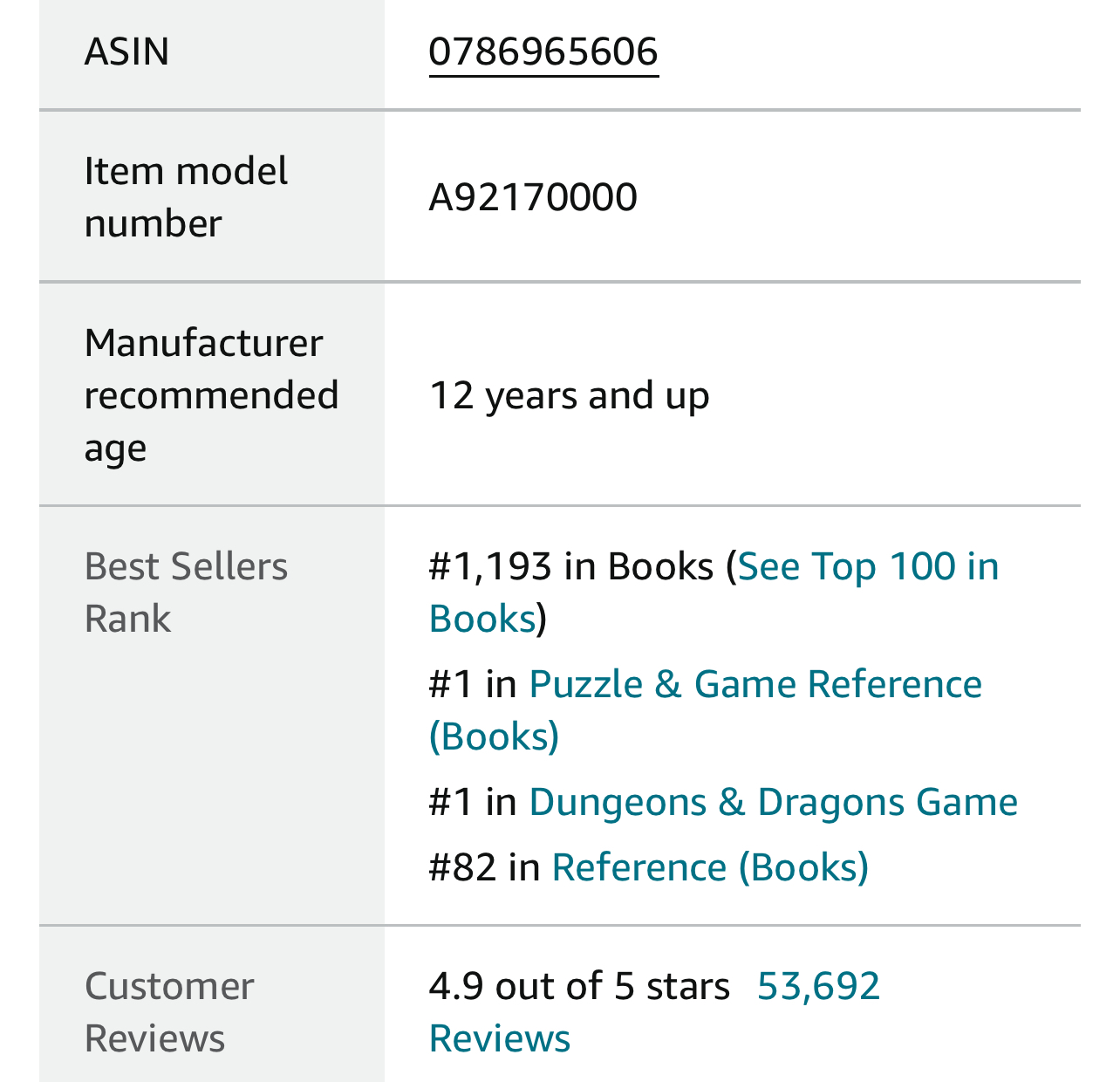Open the ASIN 0786965606 link

543,51
